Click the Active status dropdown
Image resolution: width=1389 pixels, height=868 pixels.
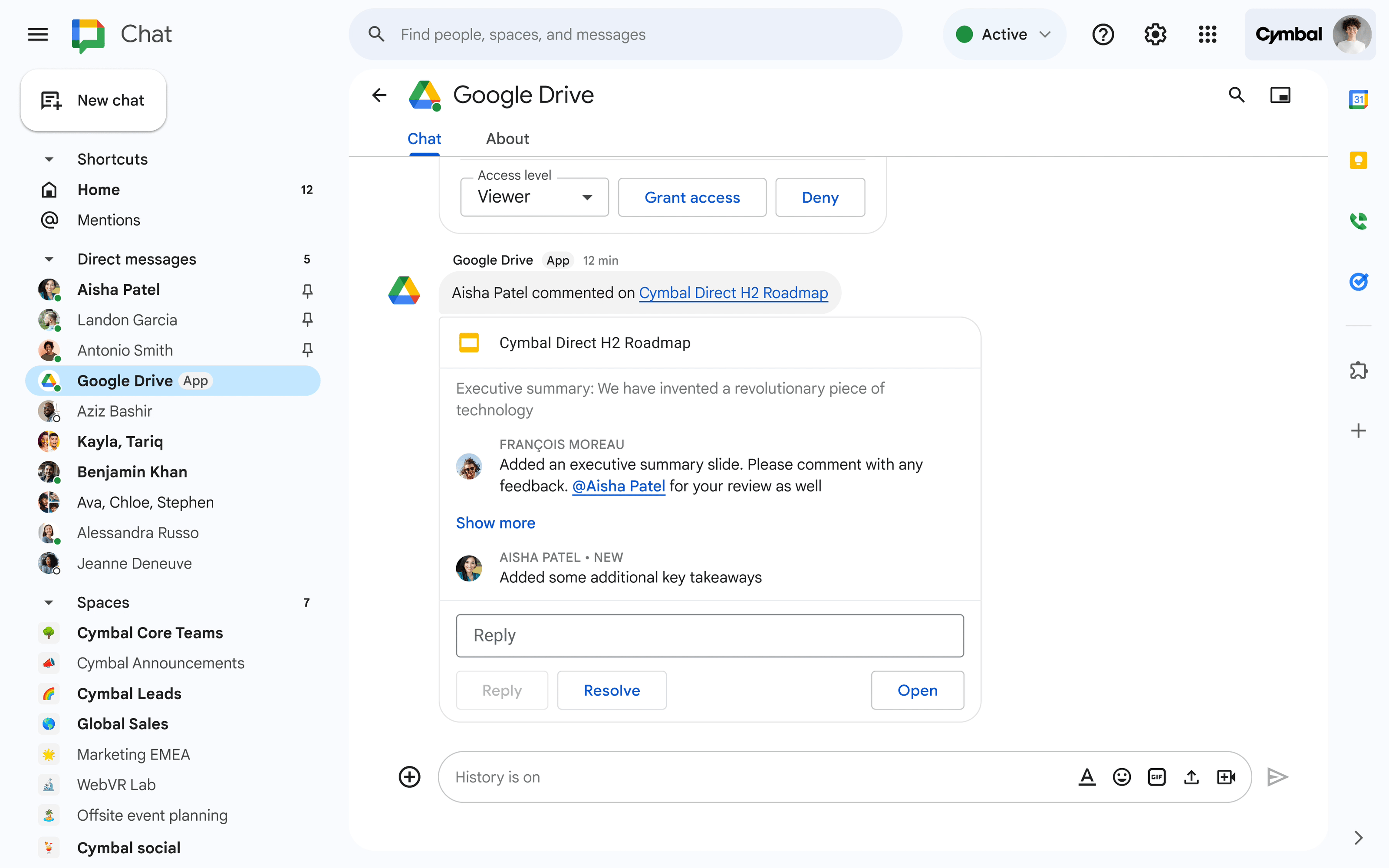point(1004,34)
